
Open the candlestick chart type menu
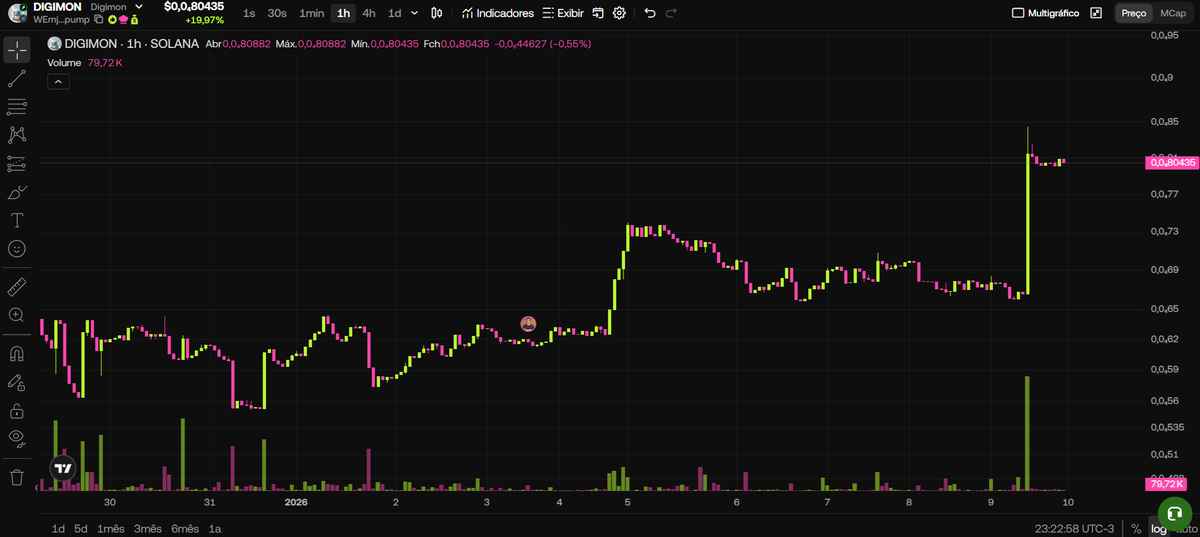[x=437, y=13]
